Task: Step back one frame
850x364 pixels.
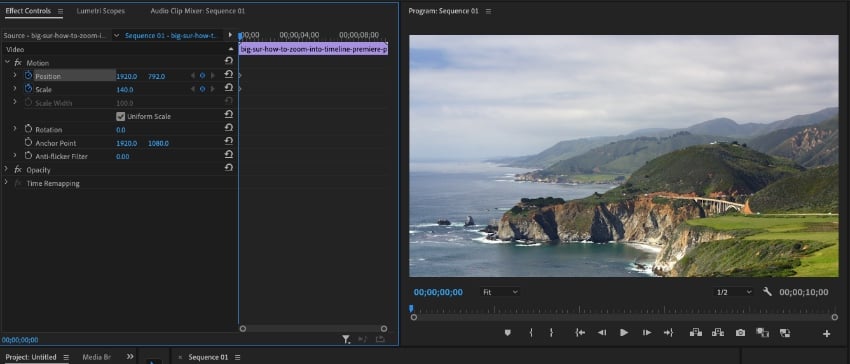Action: click(x=602, y=333)
